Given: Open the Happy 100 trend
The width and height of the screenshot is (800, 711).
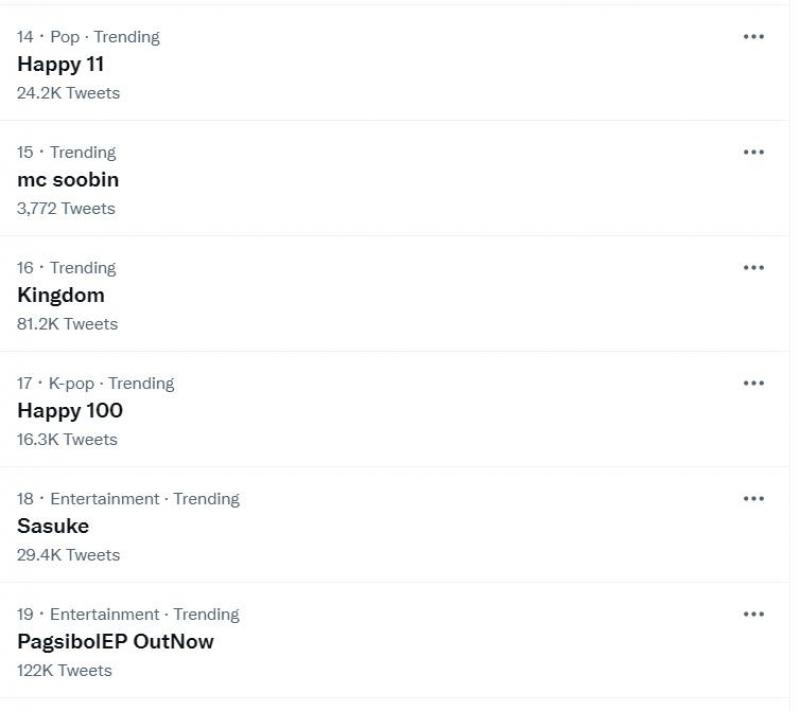Looking at the screenshot, I should tap(70, 411).
